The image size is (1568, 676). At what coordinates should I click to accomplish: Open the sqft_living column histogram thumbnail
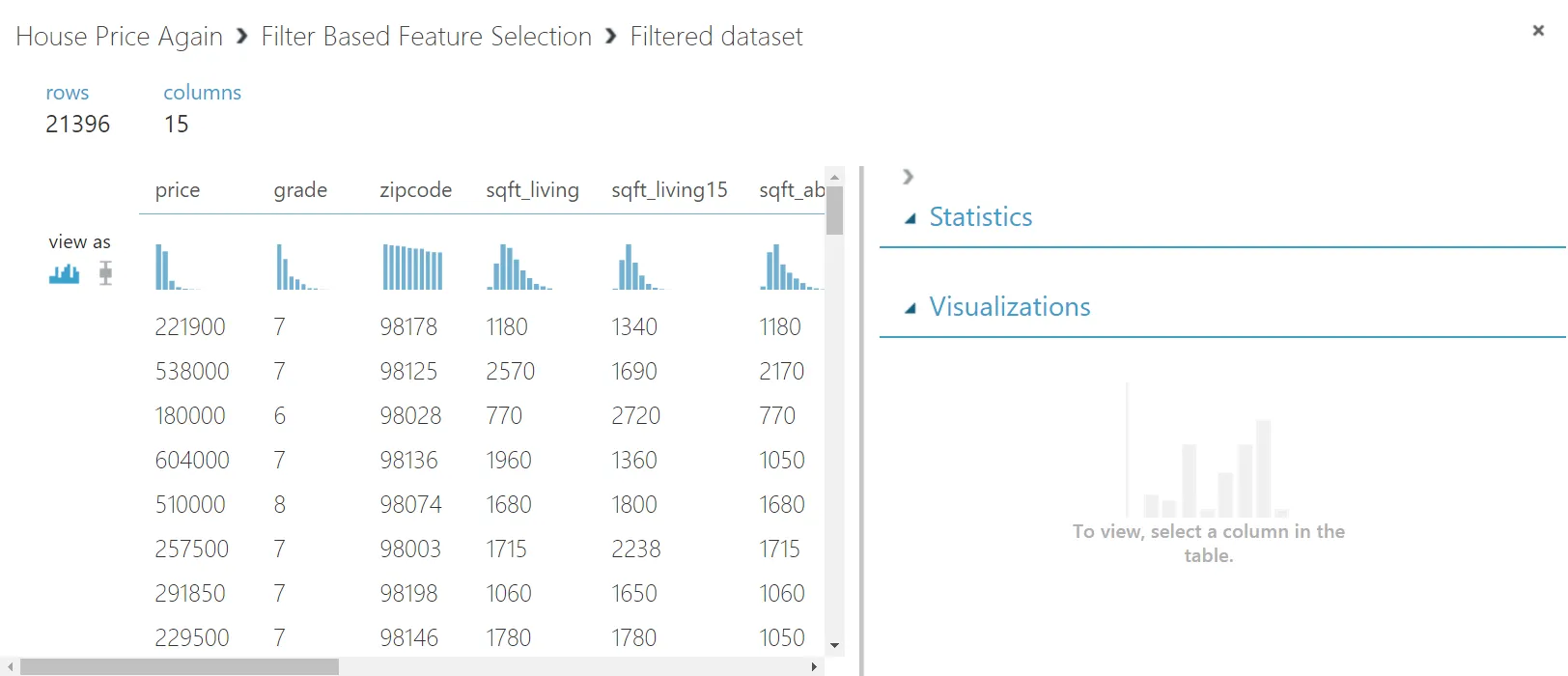[x=519, y=267]
